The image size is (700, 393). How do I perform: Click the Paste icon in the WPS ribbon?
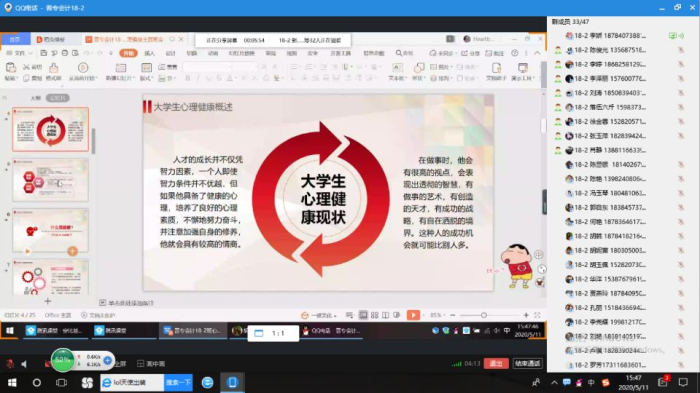coord(11,67)
